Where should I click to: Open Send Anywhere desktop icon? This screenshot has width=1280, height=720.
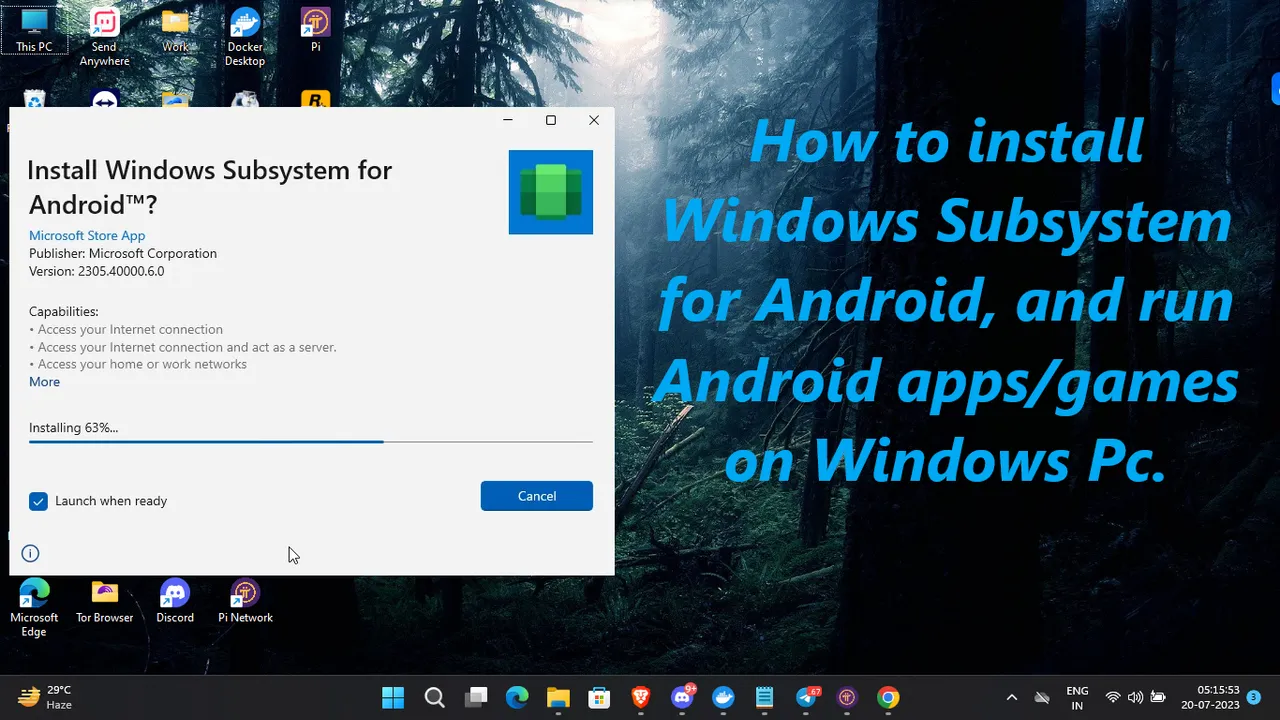pos(104,25)
